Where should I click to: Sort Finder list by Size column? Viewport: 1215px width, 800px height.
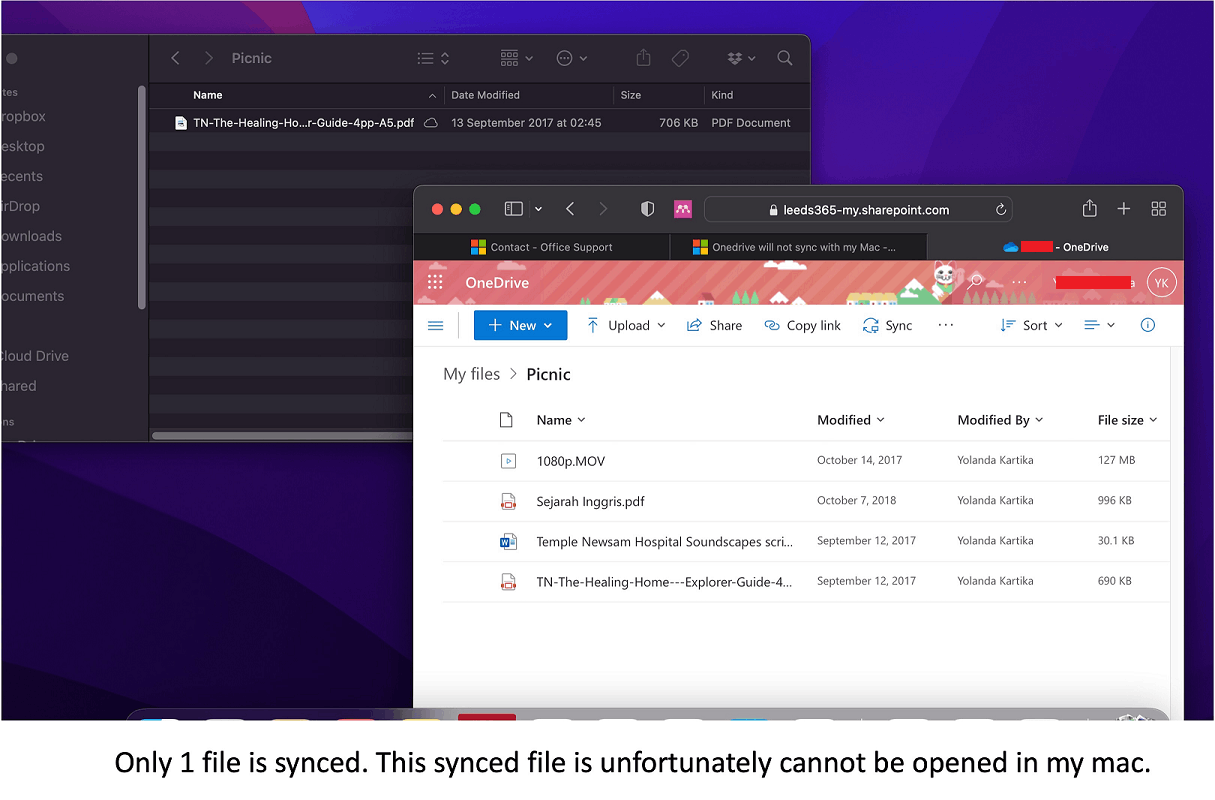tap(631, 95)
